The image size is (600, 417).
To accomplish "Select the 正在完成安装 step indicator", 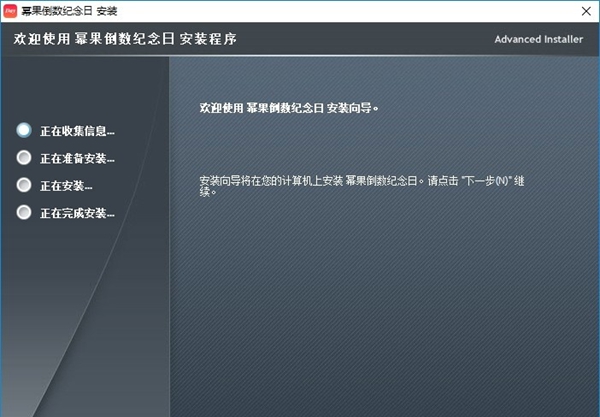I will coord(24,212).
